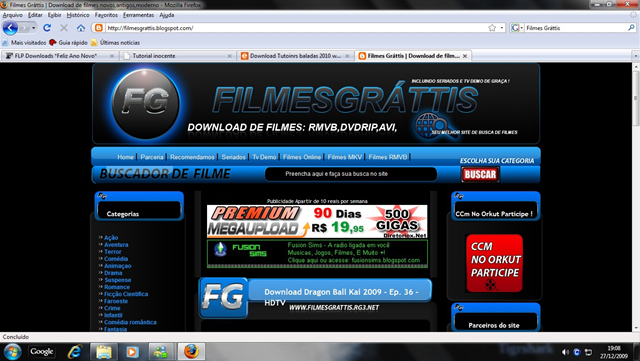The width and height of the screenshot is (640, 361).
Task: Click the search magnifier icon in search box
Action: [x=631, y=28]
